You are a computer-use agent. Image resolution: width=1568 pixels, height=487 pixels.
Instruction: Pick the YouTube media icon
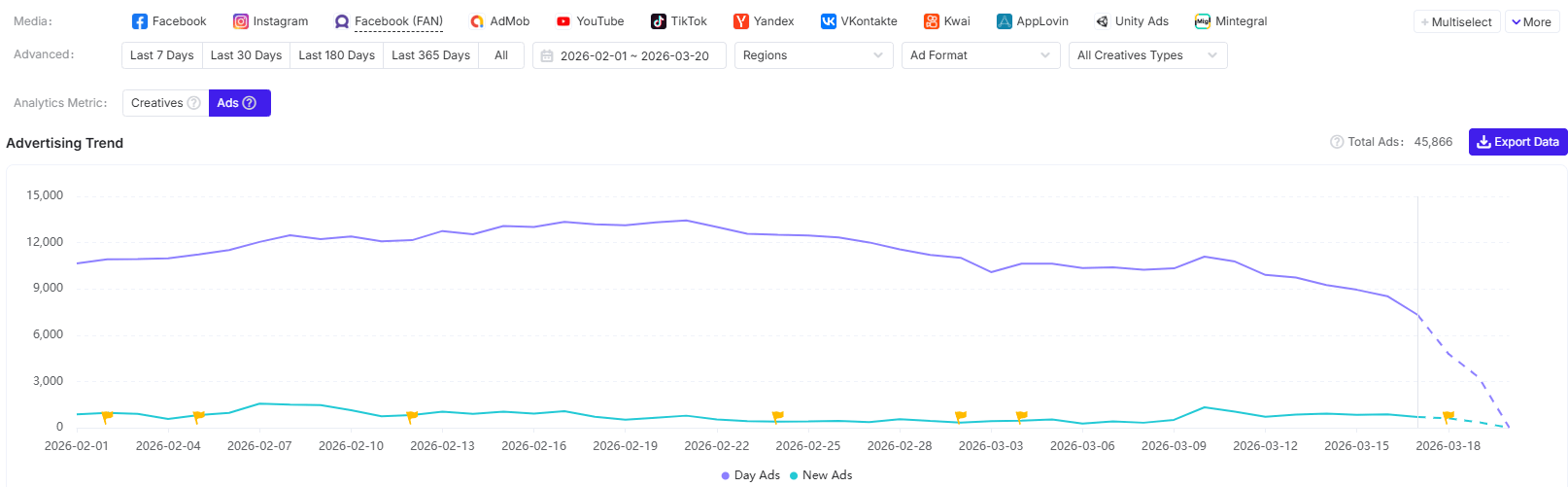coord(563,21)
